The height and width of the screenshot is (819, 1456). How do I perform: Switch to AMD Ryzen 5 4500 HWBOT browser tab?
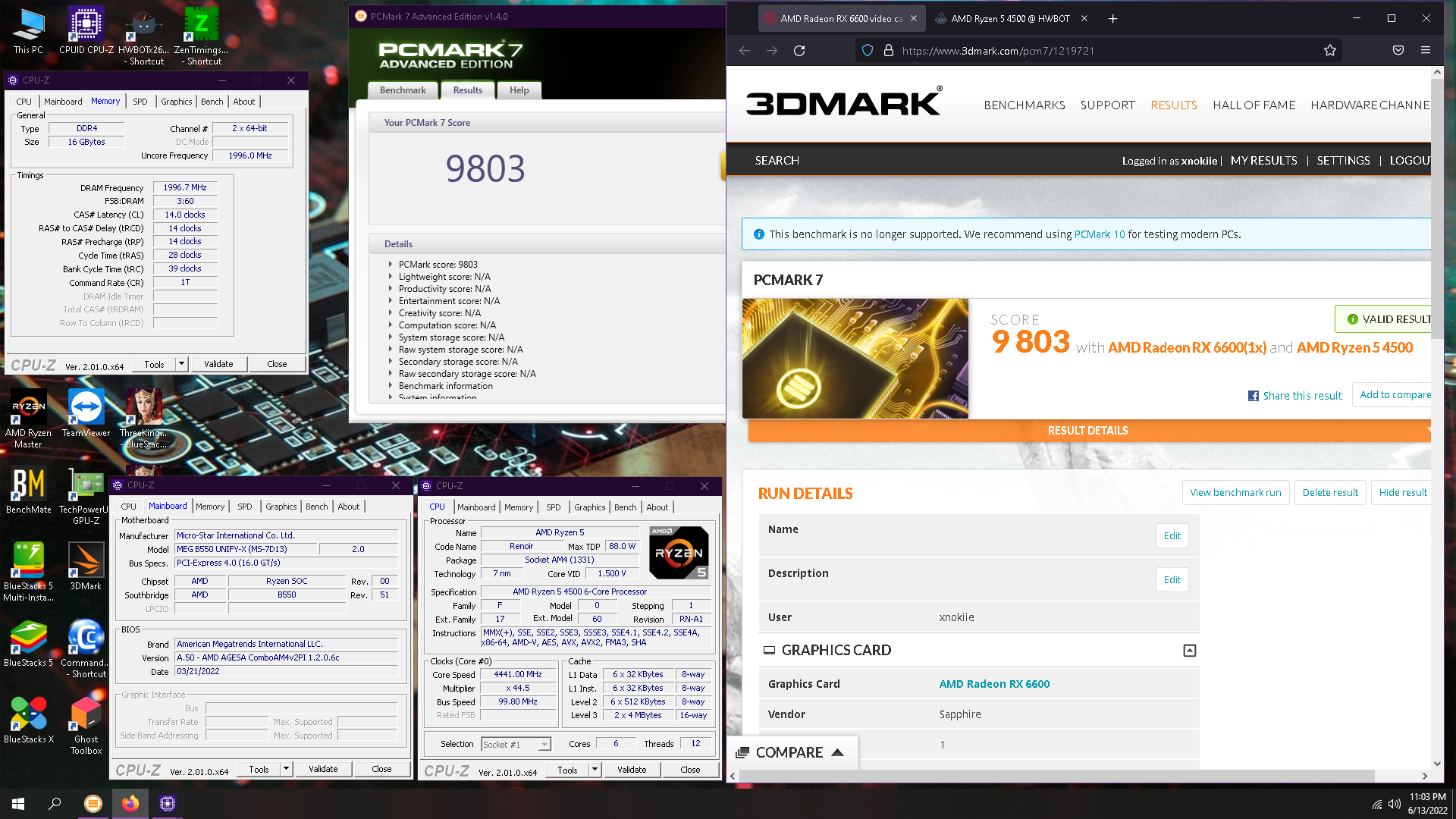(x=1011, y=19)
